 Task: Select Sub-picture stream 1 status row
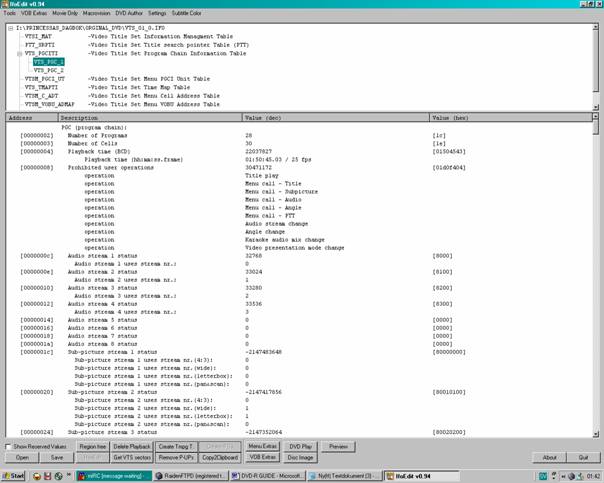click(x=299, y=352)
